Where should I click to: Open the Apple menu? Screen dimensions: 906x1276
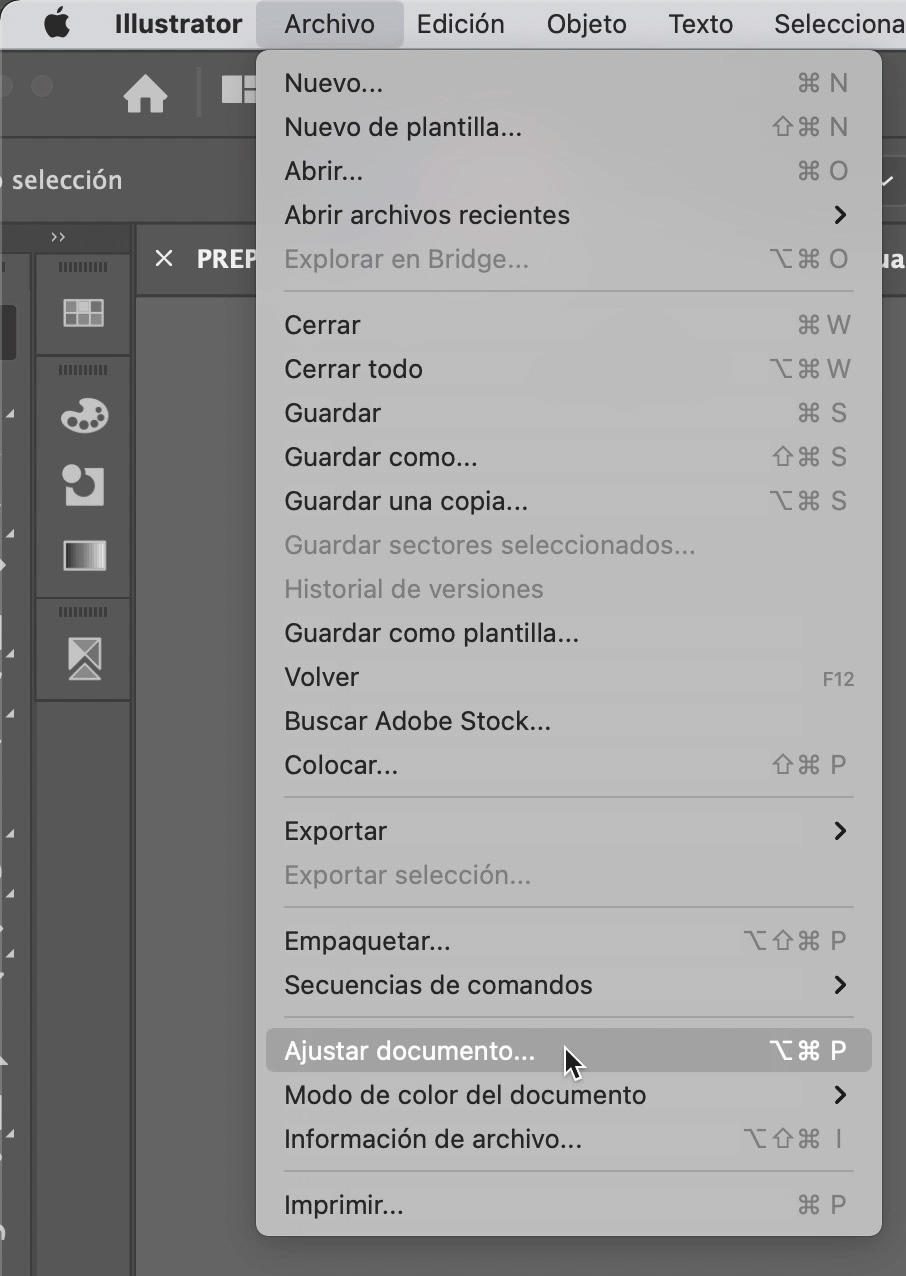(58, 23)
